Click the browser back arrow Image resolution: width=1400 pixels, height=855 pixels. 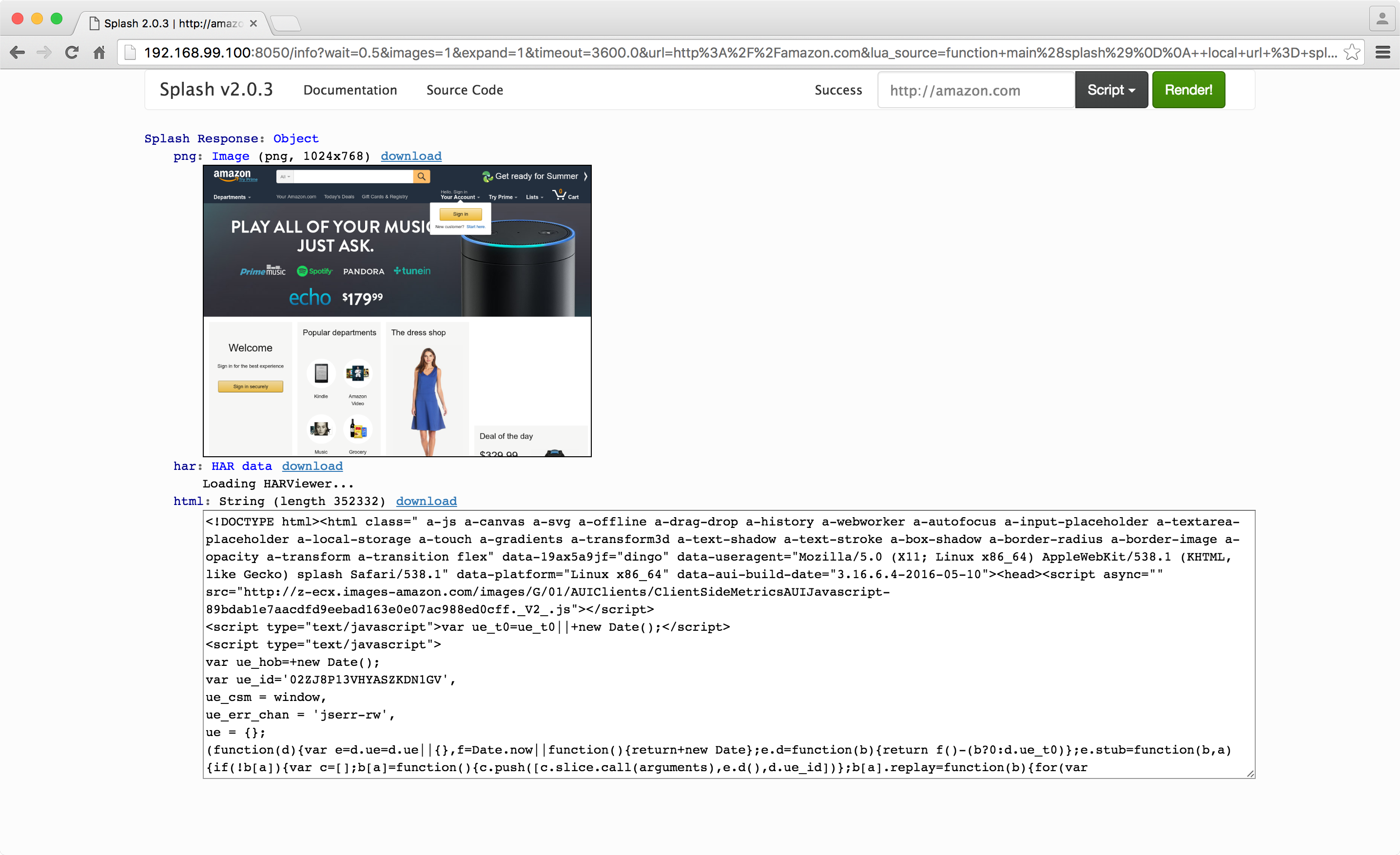pyautogui.click(x=18, y=53)
